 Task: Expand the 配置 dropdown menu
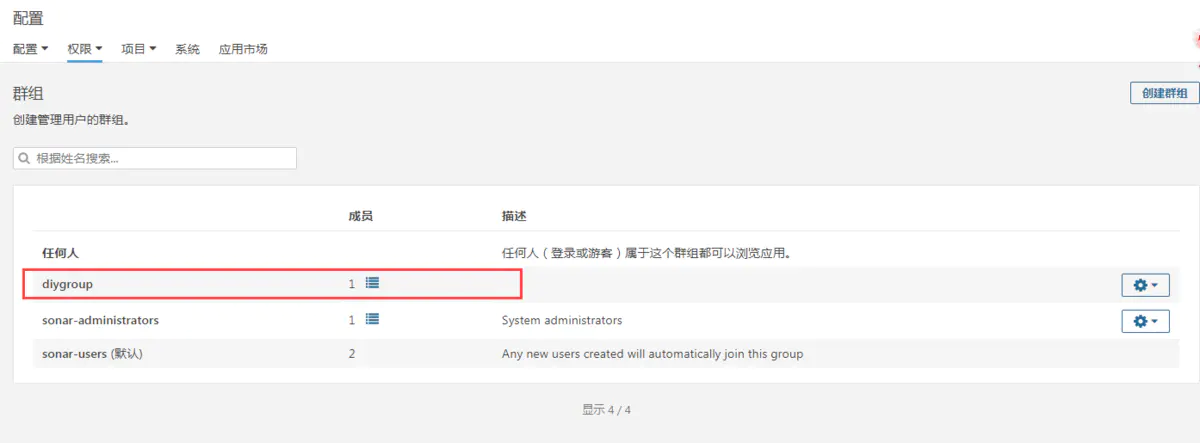pos(31,48)
